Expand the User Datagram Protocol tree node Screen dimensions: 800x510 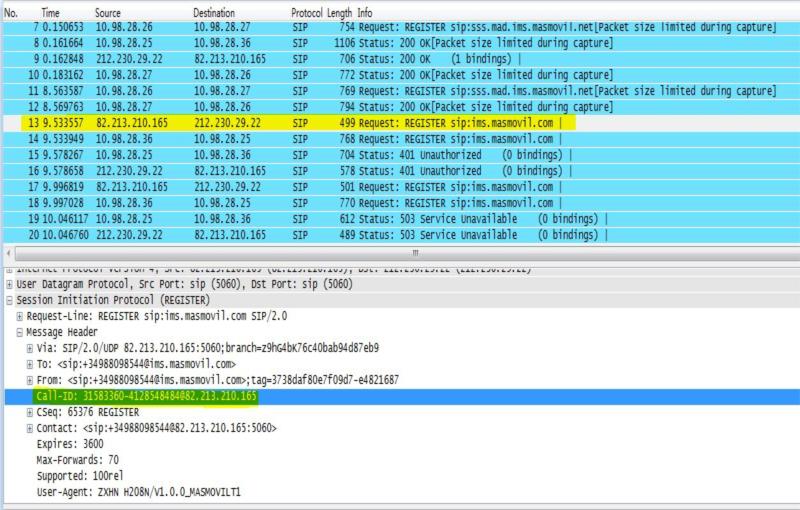(x=8, y=285)
